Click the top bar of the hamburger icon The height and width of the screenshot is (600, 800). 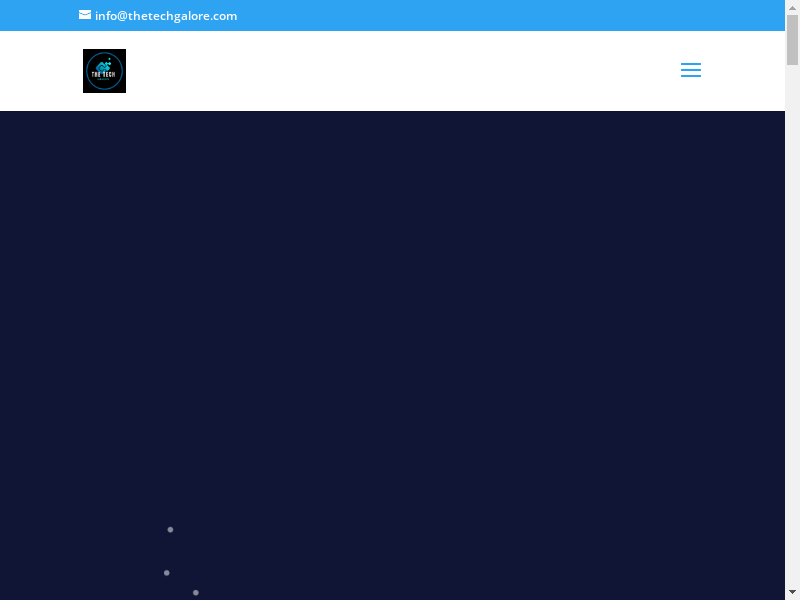click(x=690, y=64)
